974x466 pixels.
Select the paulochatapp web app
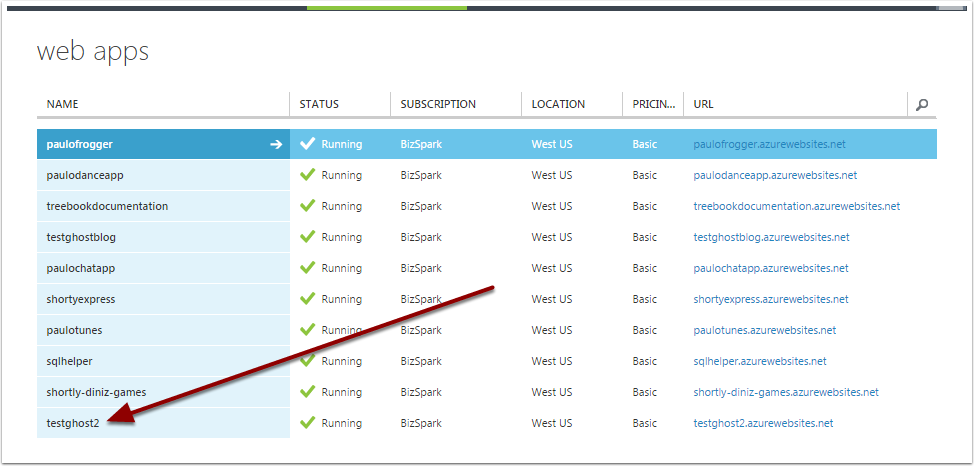click(81, 268)
